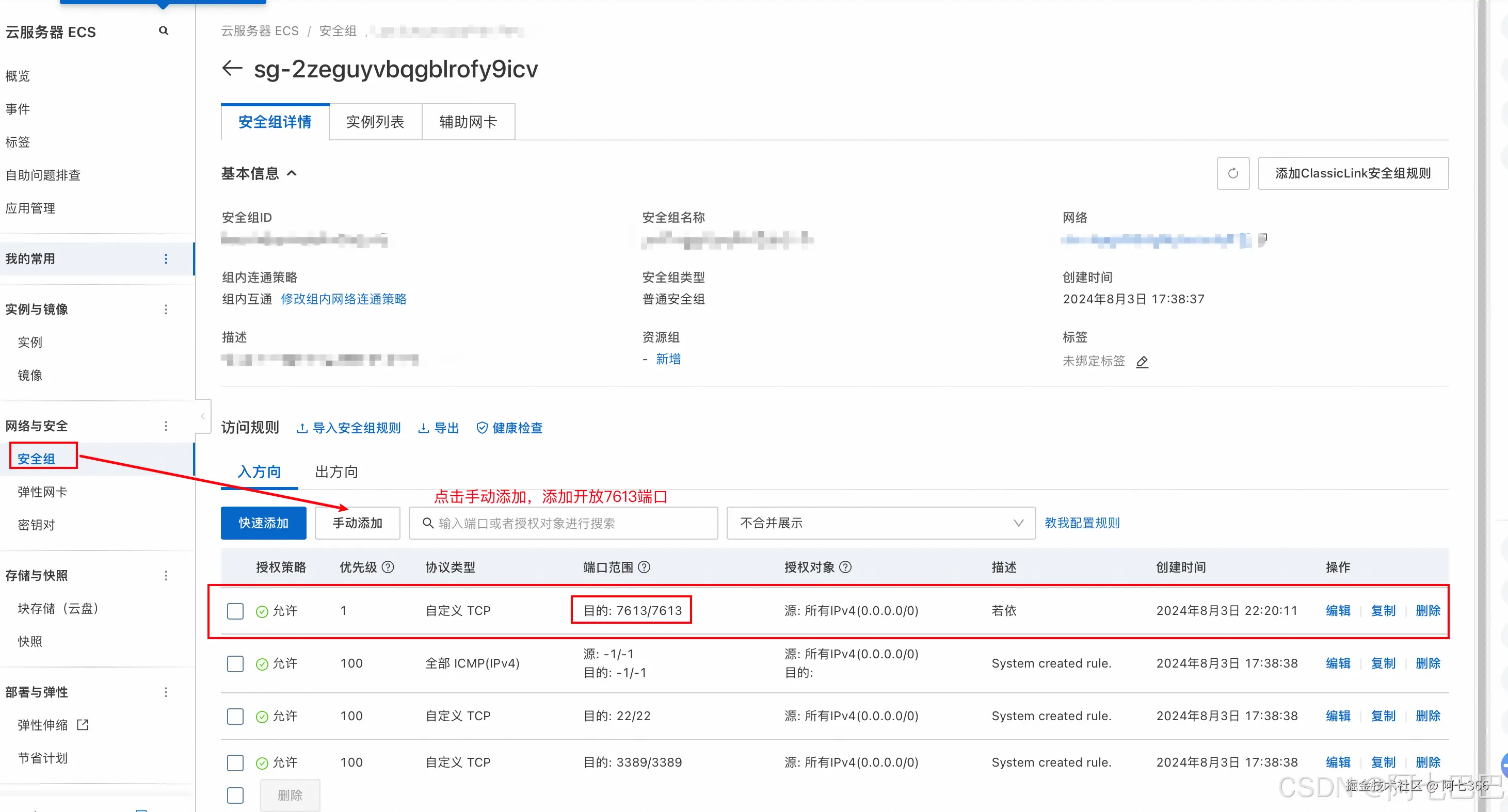Click the question mark icon beside 端口范围

(x=644, y=567)
